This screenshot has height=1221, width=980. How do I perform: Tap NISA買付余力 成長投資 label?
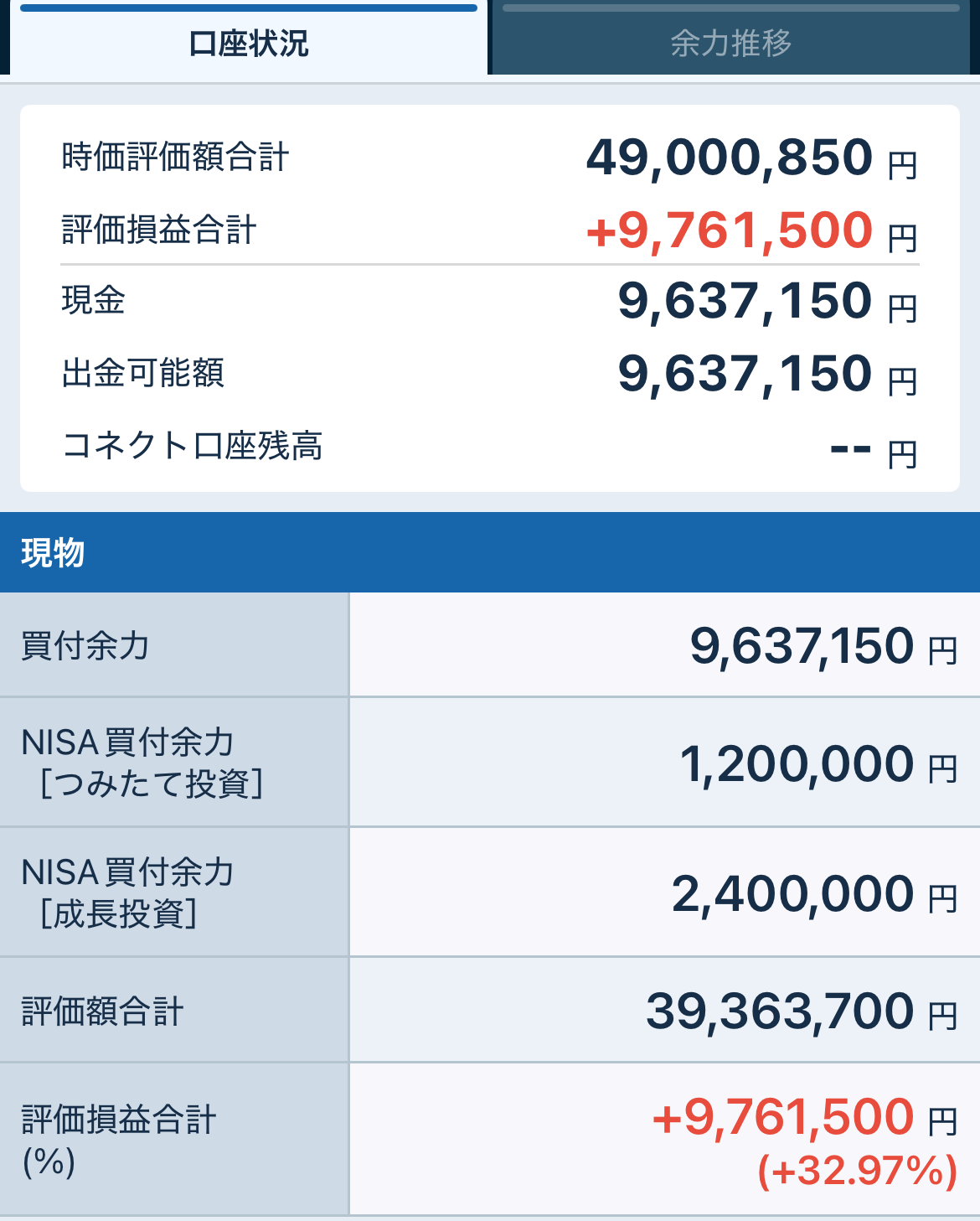click(x=127, y=892)
